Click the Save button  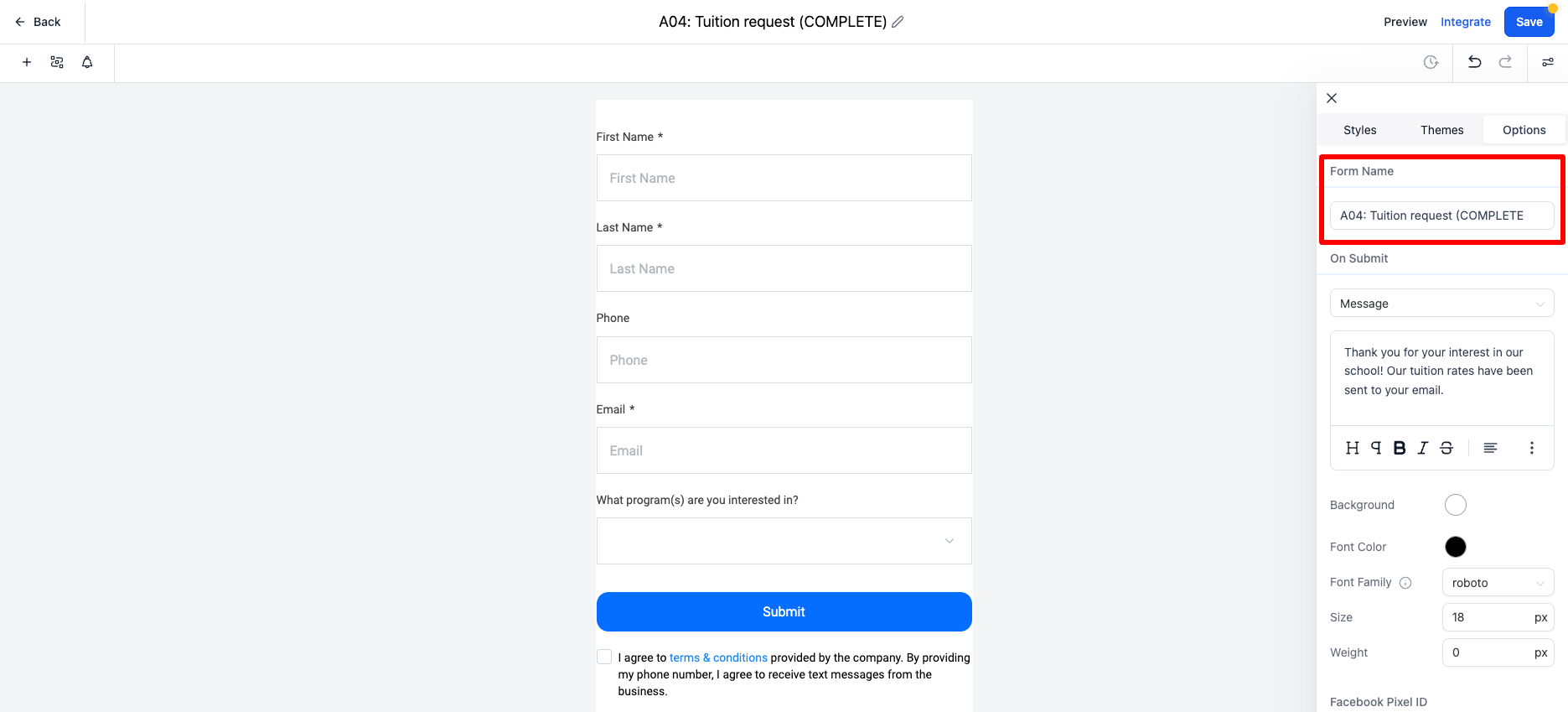pyautogui.click(x=1529, y=22)
